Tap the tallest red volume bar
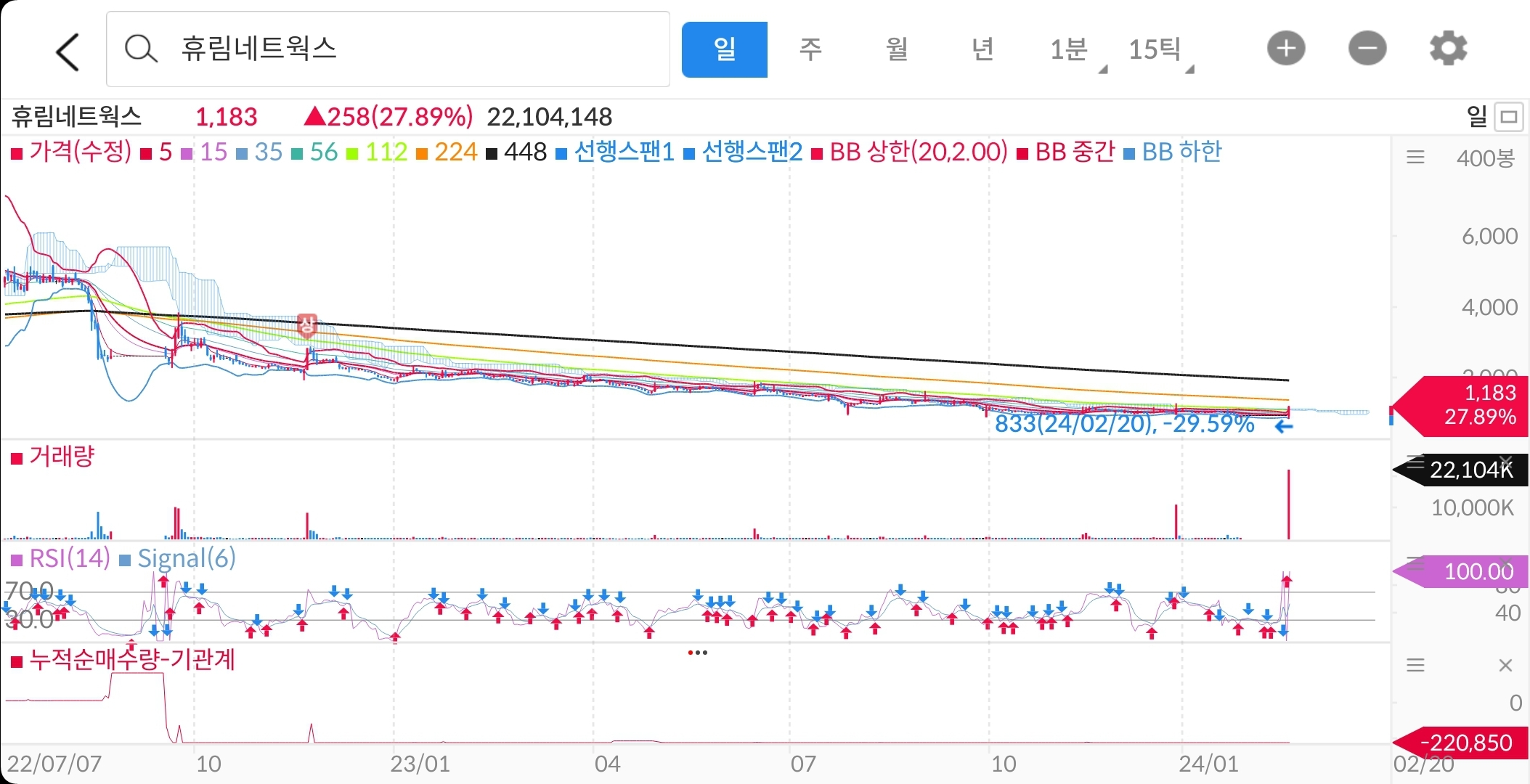Image resolution: width=1530 pixels, height=784 pixels. click(x=1289, y=505)
